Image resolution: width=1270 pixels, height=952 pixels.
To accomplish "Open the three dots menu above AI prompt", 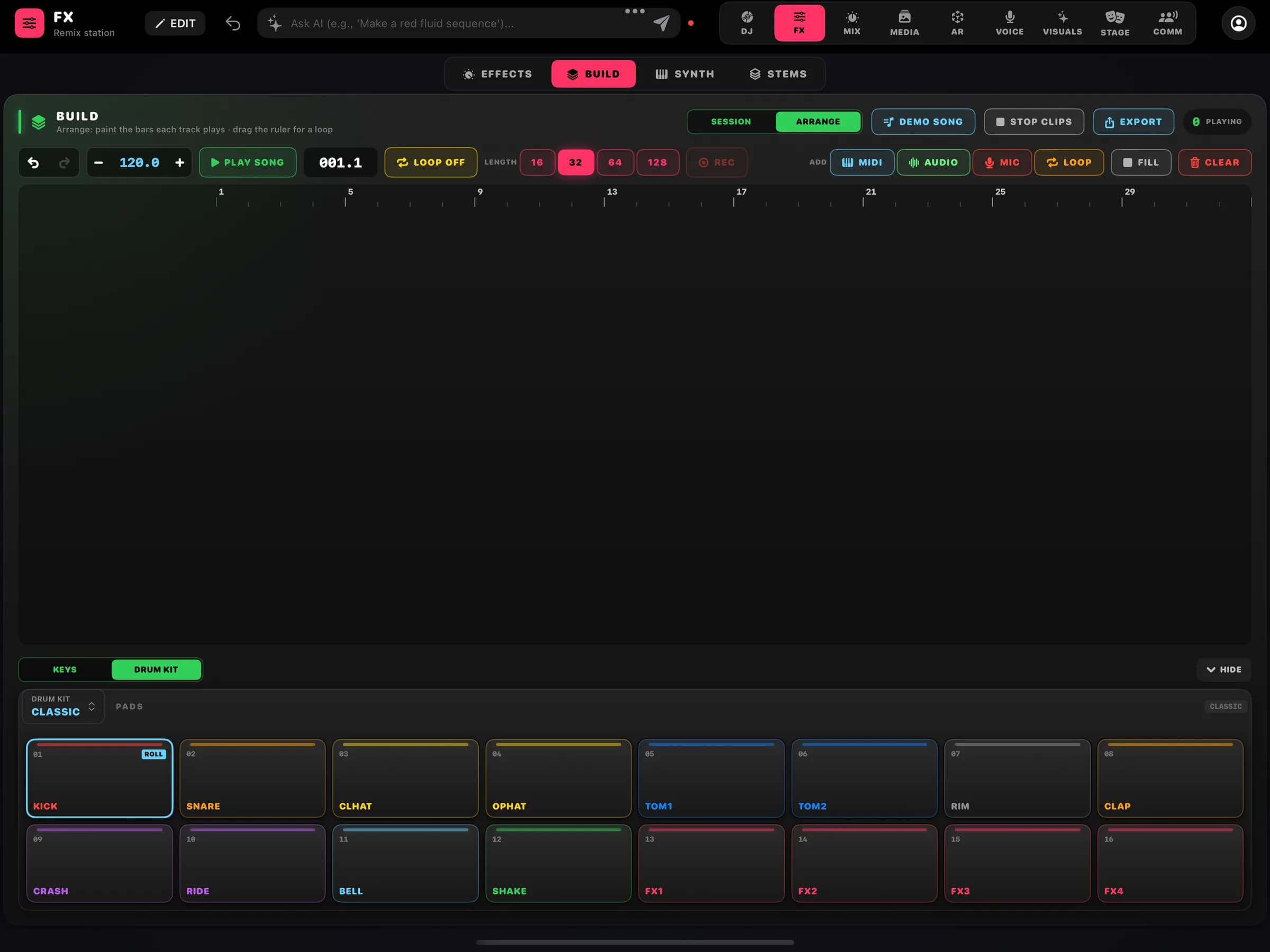I will coord(634,11).
